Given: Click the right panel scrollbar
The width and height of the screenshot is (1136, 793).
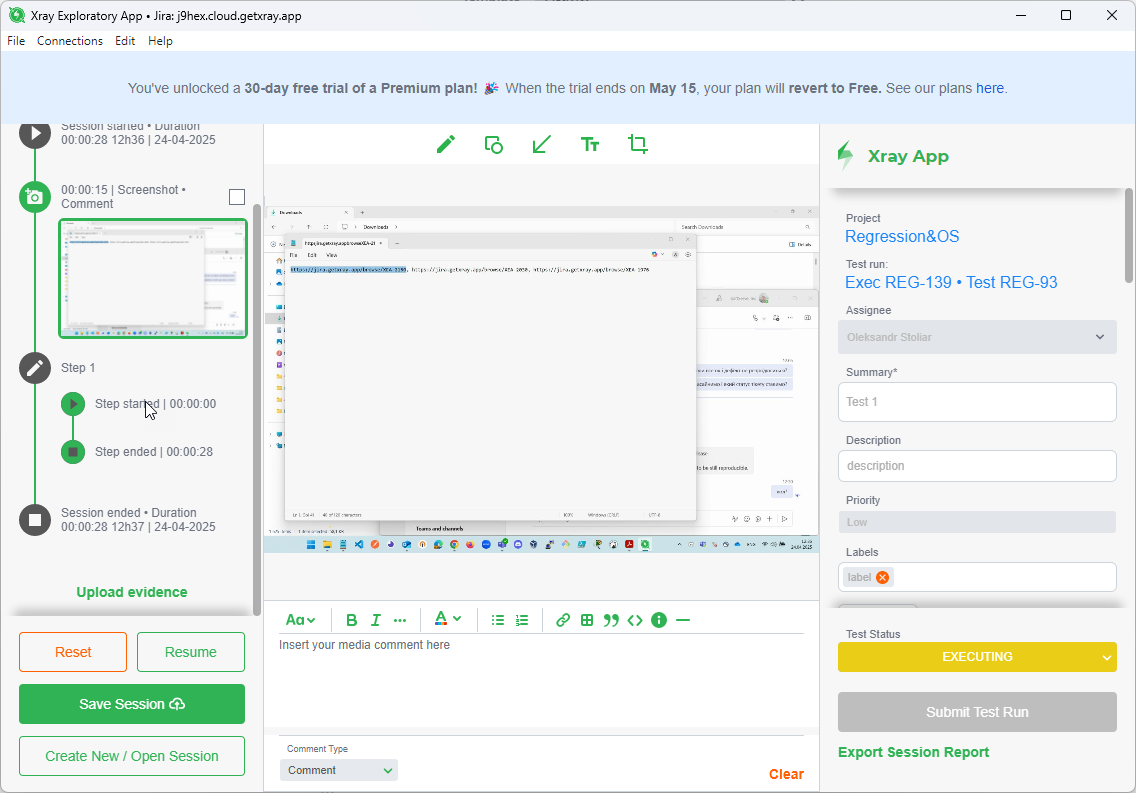Looking at the screenshot, I should point(1129,235).
